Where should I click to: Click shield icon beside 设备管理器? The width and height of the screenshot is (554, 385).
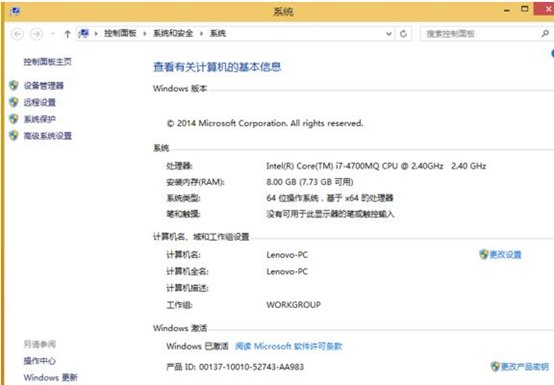tap(13, 85)
